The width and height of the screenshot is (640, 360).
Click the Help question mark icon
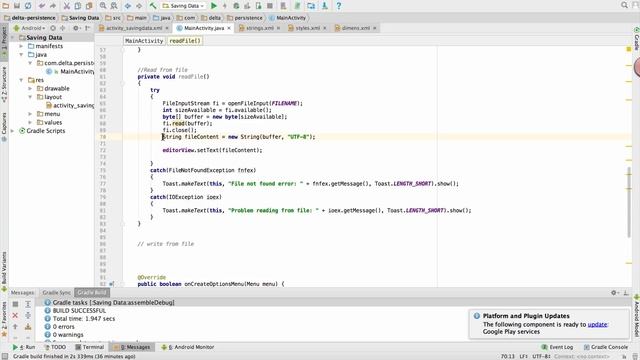coord(338,6)
